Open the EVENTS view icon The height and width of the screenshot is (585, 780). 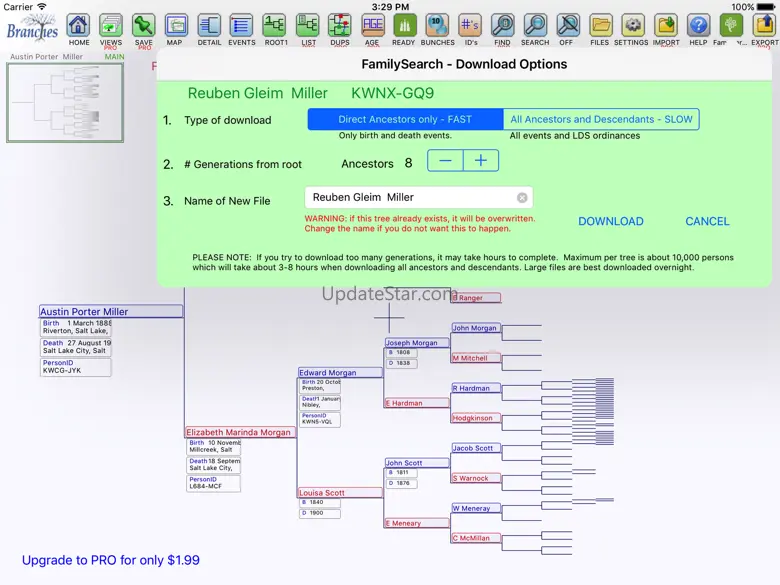point(241,26)
